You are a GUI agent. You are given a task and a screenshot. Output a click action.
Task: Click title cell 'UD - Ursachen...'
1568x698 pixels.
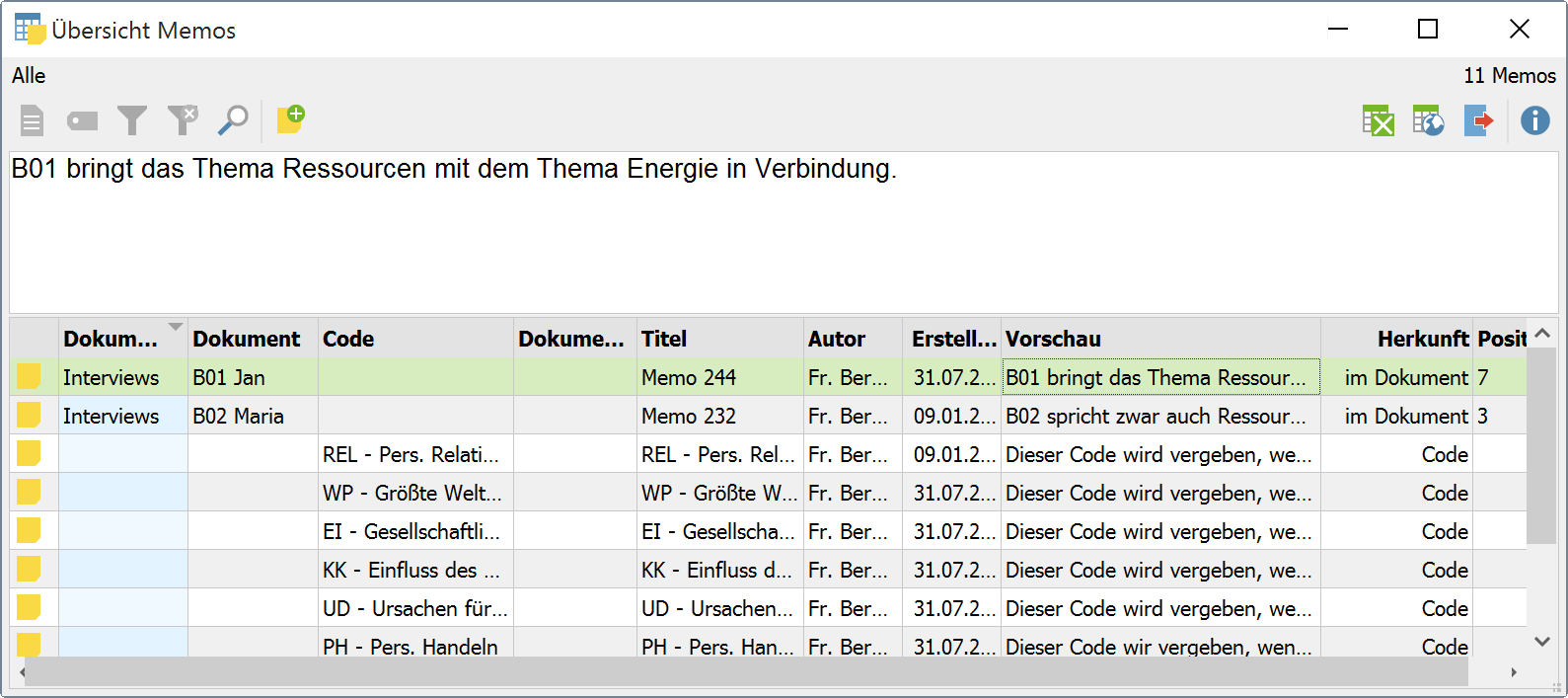[x=720, y=608]
